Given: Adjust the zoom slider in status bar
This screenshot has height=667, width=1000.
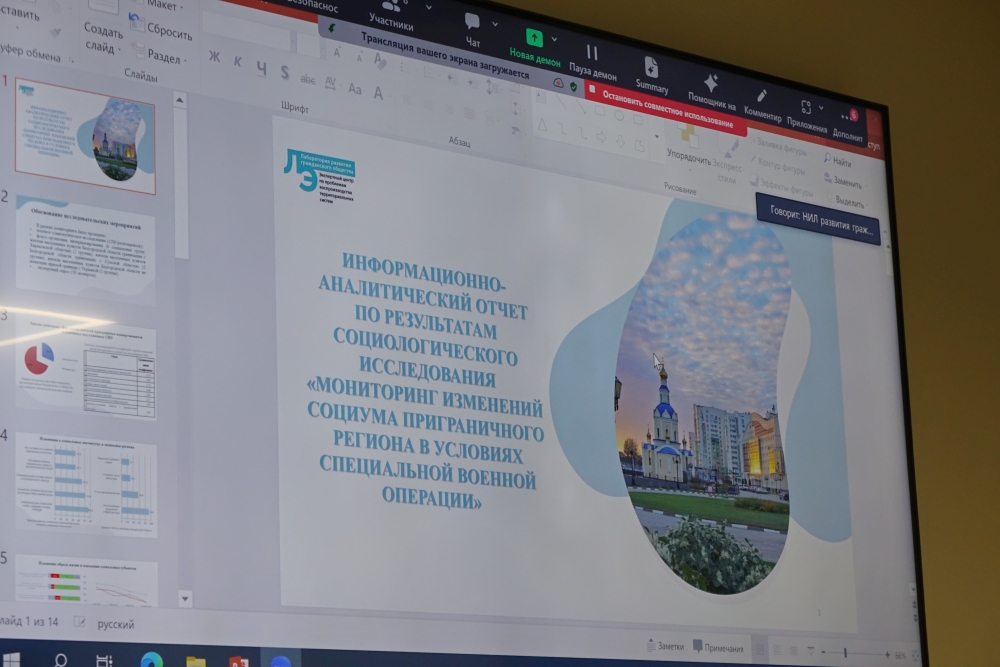Looking at the screenshot, I should 846,654.
